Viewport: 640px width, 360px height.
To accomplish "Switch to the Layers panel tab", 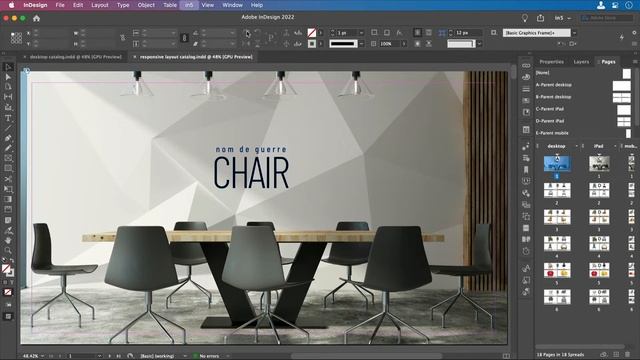I will [581, 62].
